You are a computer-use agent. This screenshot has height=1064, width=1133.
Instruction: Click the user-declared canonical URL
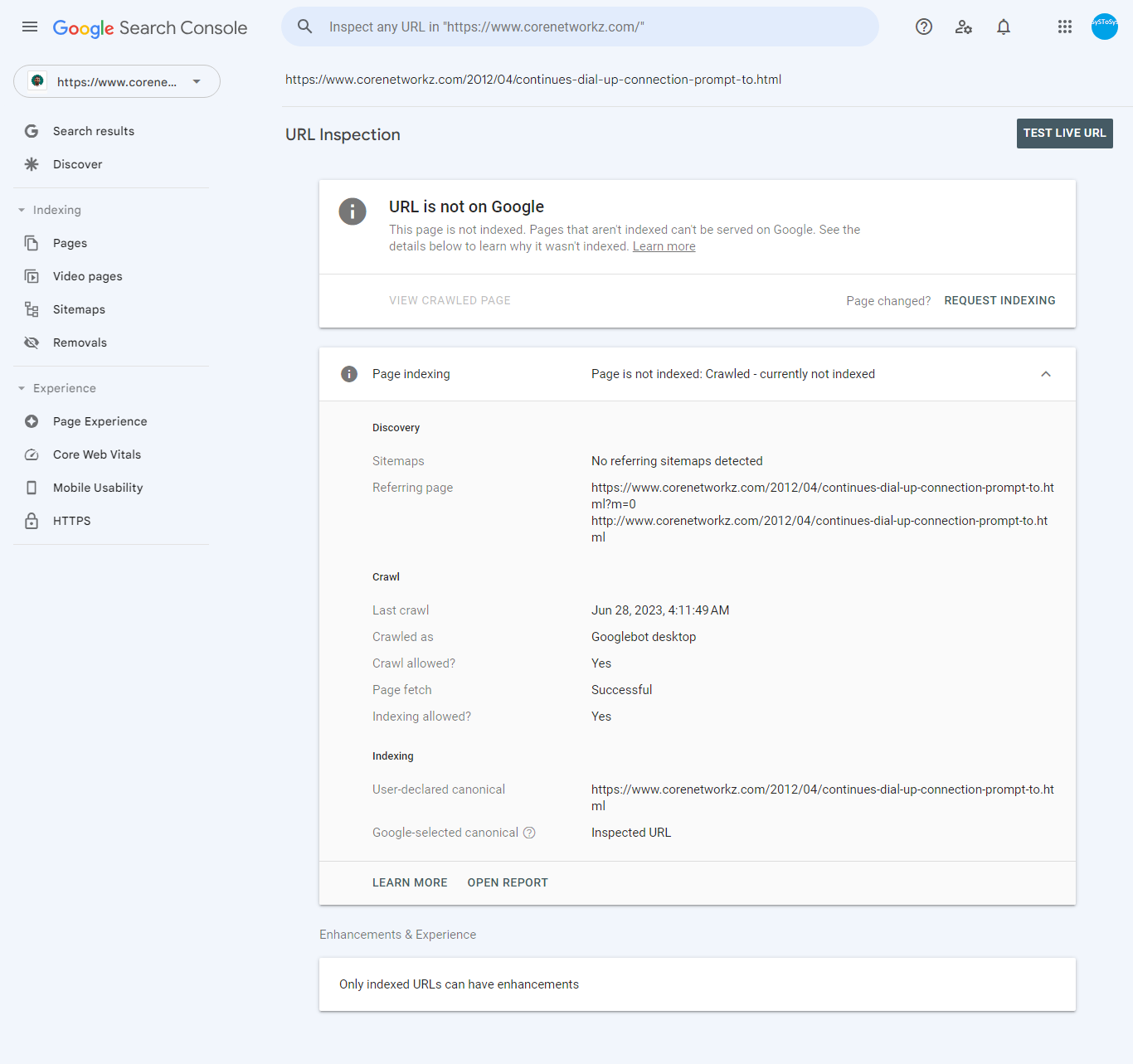823,798
